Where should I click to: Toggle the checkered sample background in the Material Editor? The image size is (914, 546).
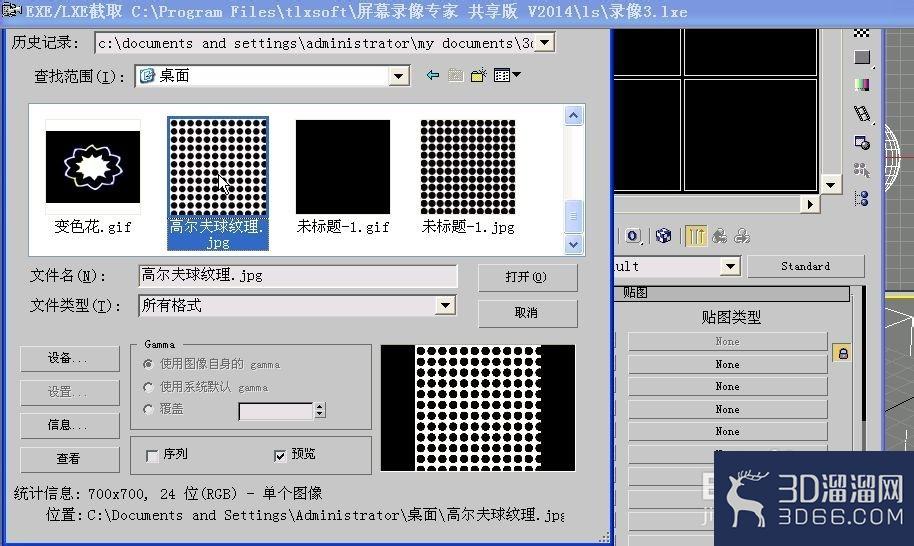click(x=862, y=34)
